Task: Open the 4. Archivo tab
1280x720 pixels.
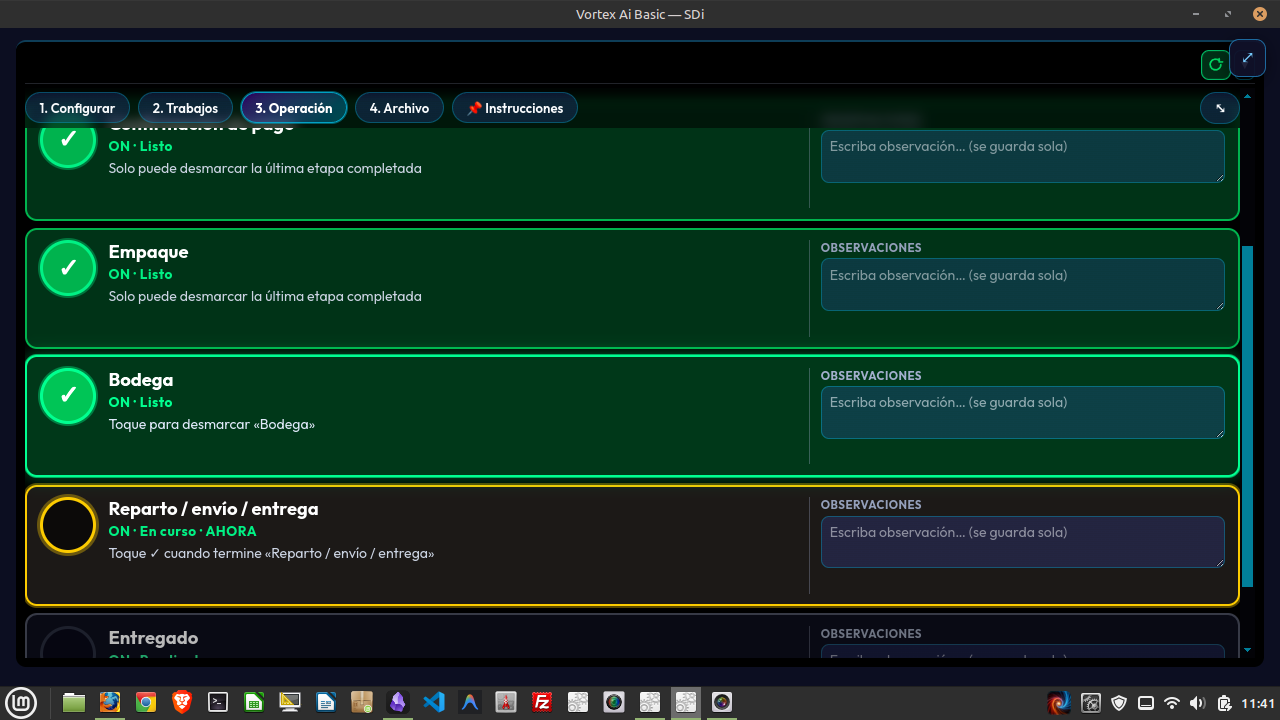Action: 399,108
